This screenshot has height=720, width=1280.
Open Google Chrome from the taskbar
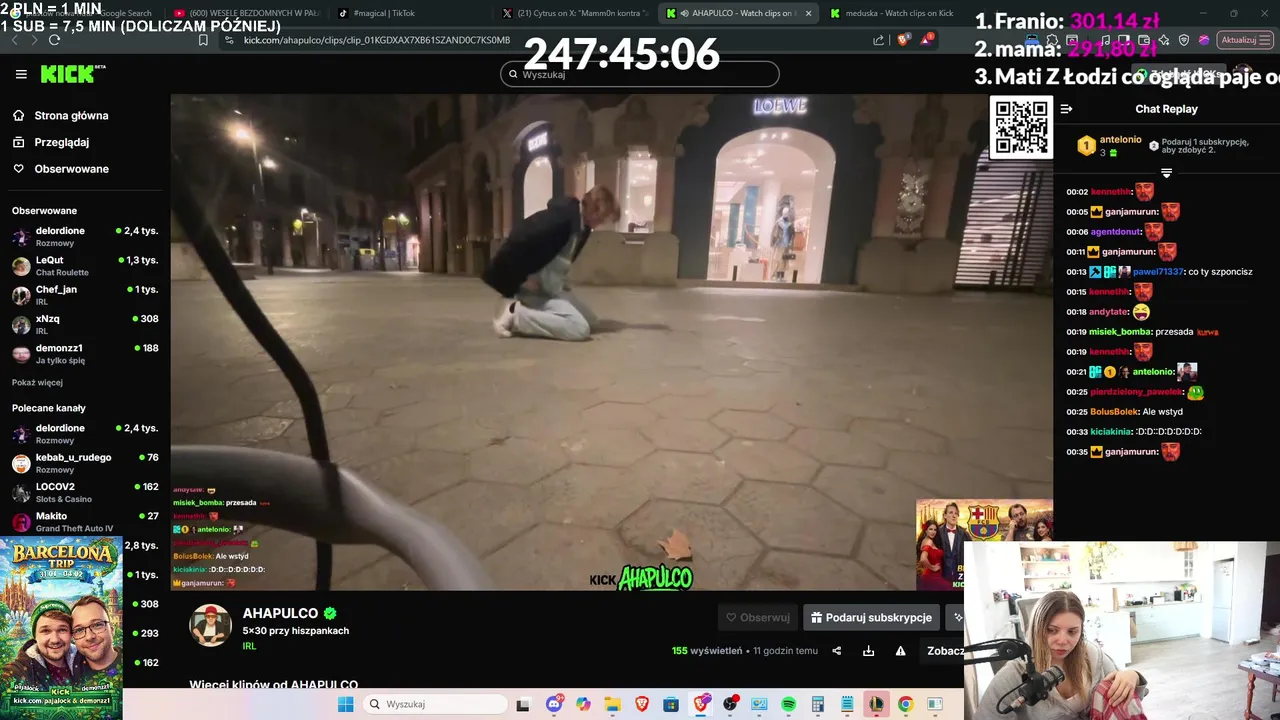pyautogui.click(x=905, y=704)
